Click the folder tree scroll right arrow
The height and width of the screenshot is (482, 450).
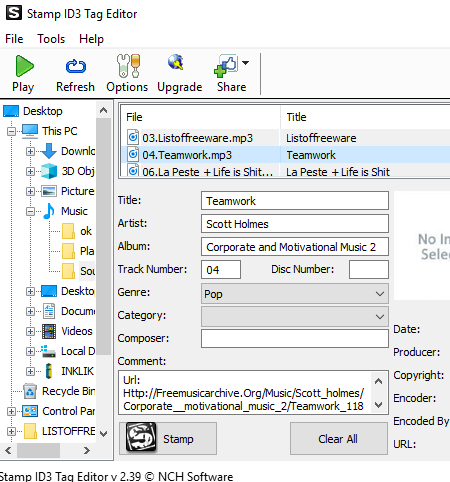(x=87, y=451)
